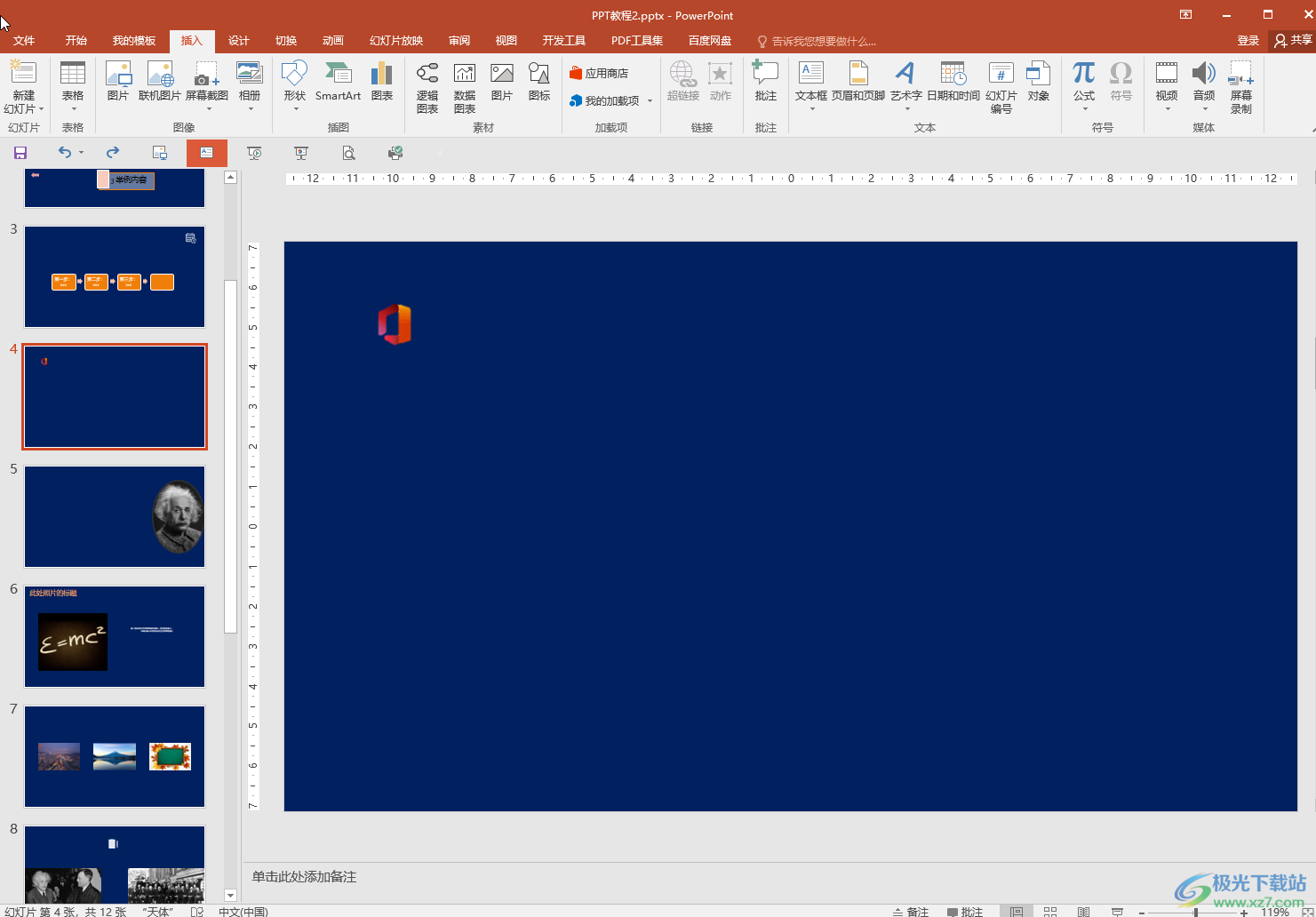This screenshot has height=917, width=1316.
Task: Open the New Slide dropdown arrow
Action: tap(41, 109)
